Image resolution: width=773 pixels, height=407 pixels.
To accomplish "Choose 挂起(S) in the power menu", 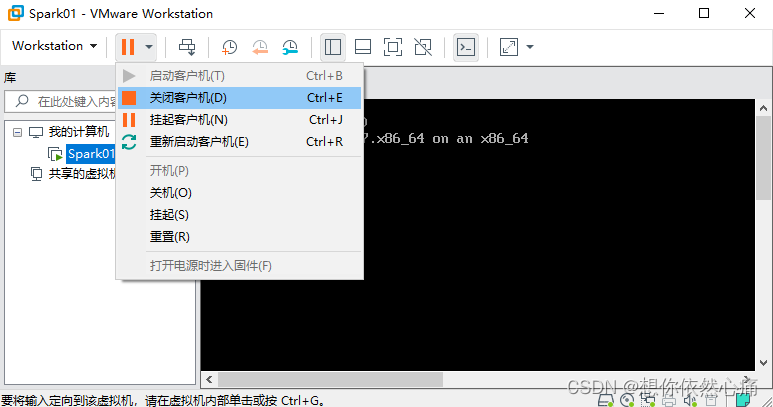I will coord(240,215).
